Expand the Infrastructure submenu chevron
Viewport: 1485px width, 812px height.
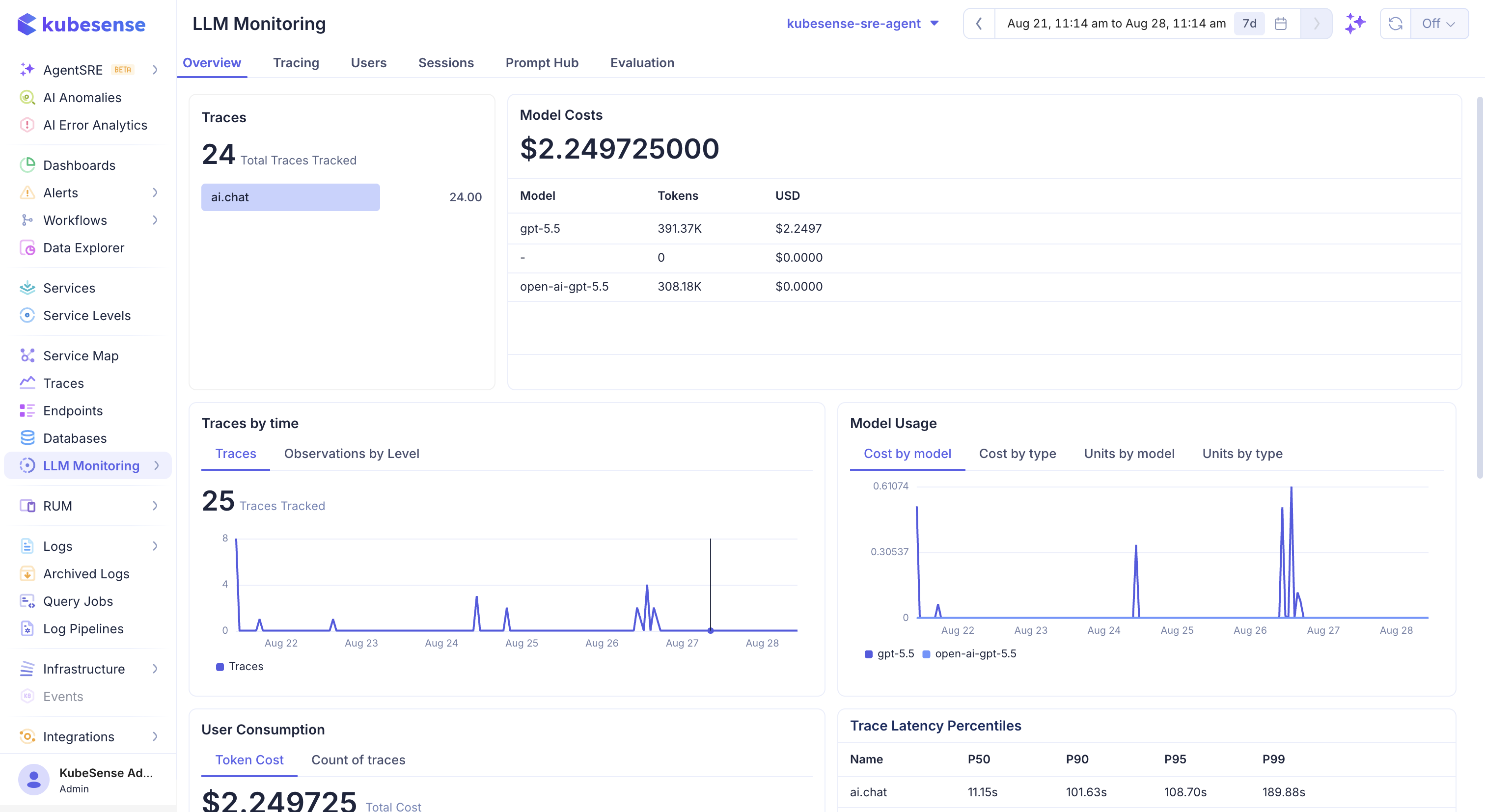[x=155, y=669]
